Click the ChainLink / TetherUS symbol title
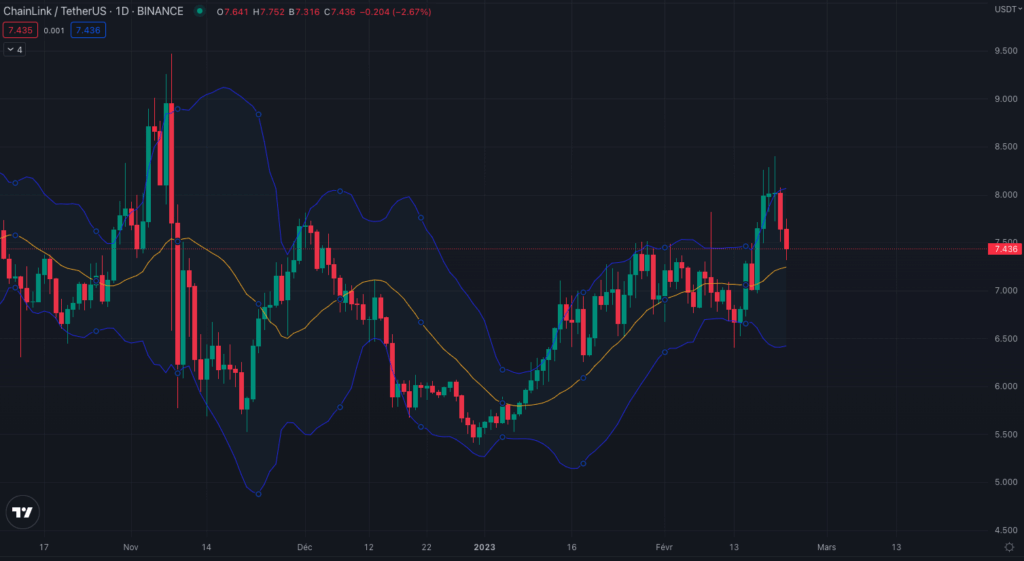The width and height of the screenshot is (1024, 561). click(x=55, y=11)
